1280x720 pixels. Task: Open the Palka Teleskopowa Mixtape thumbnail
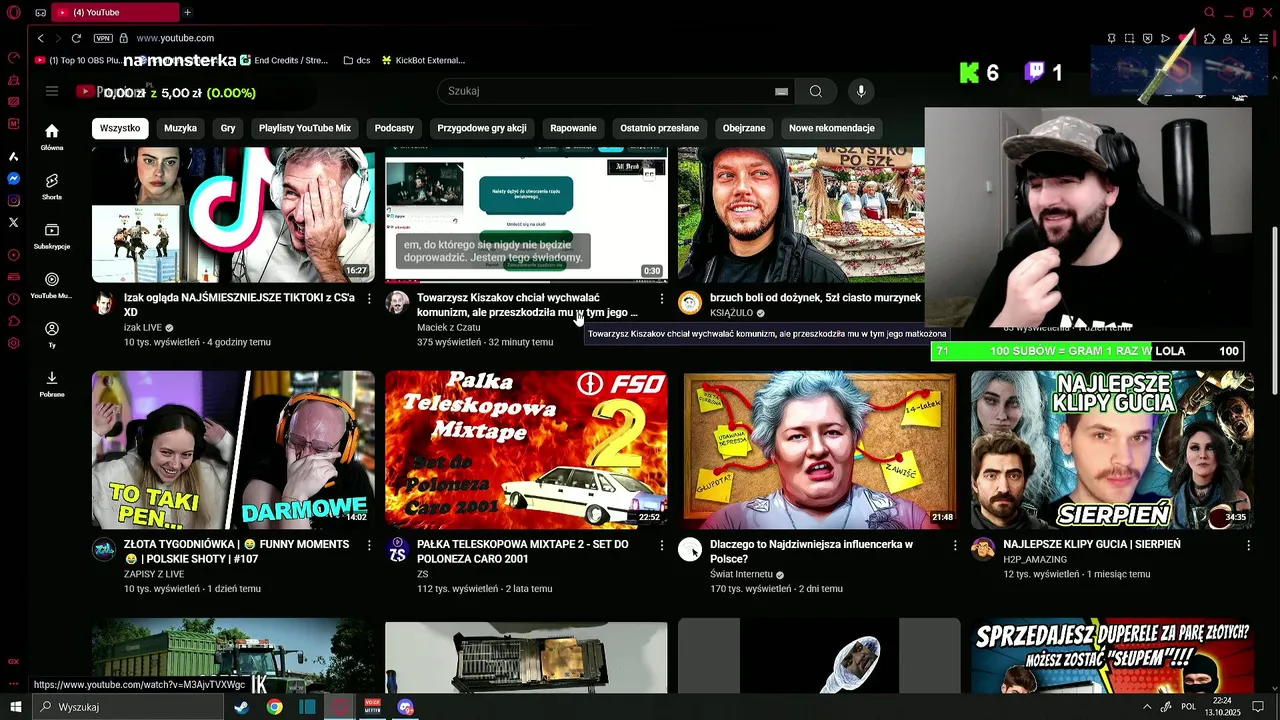click(x=526, y=450)
